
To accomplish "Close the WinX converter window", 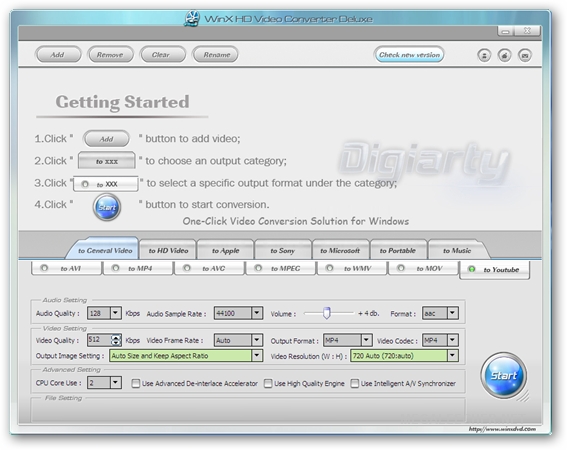I will (x=527, y=31).
